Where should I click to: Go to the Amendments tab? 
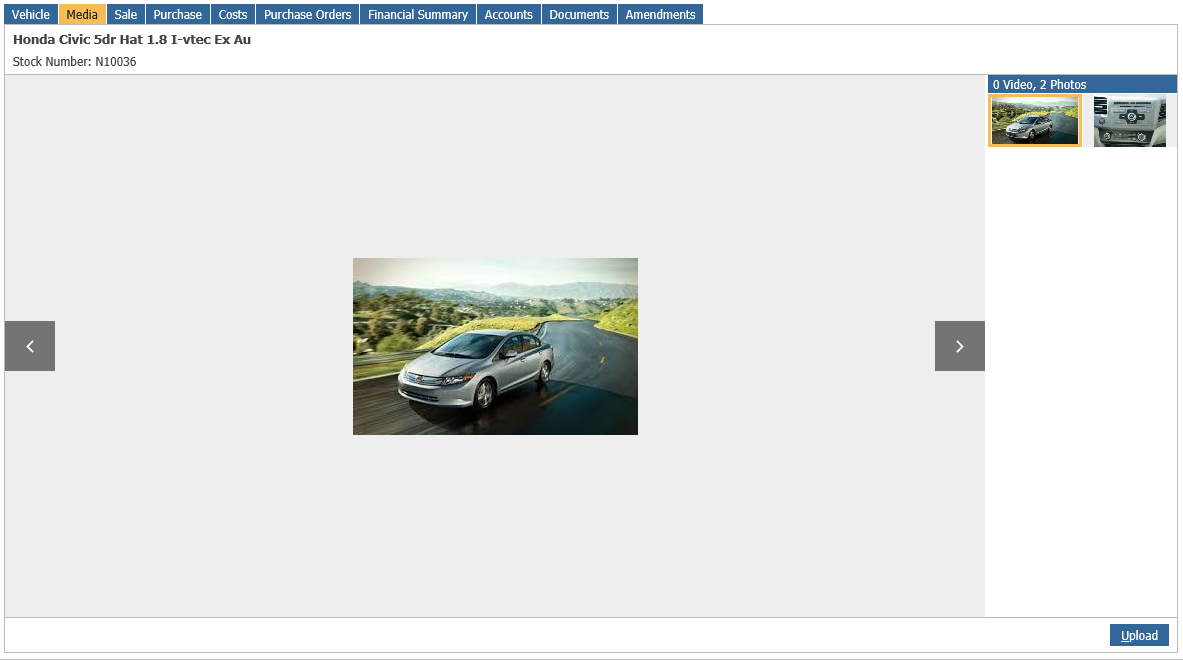[660, 14]
